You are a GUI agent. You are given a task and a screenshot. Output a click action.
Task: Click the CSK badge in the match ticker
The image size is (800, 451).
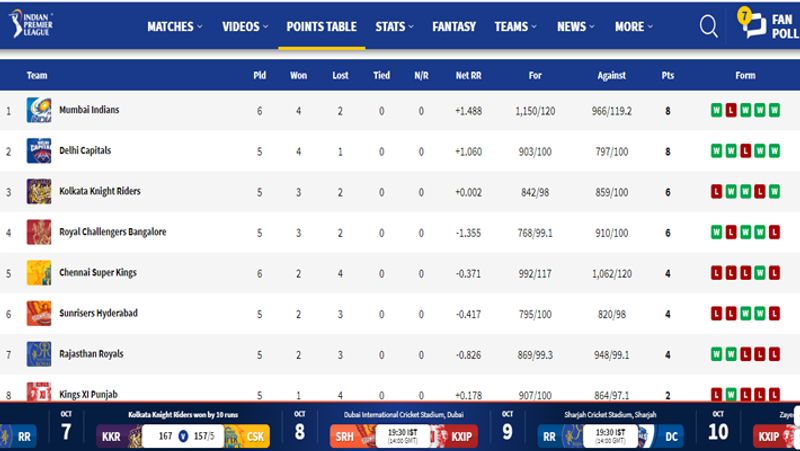[248, 436]
